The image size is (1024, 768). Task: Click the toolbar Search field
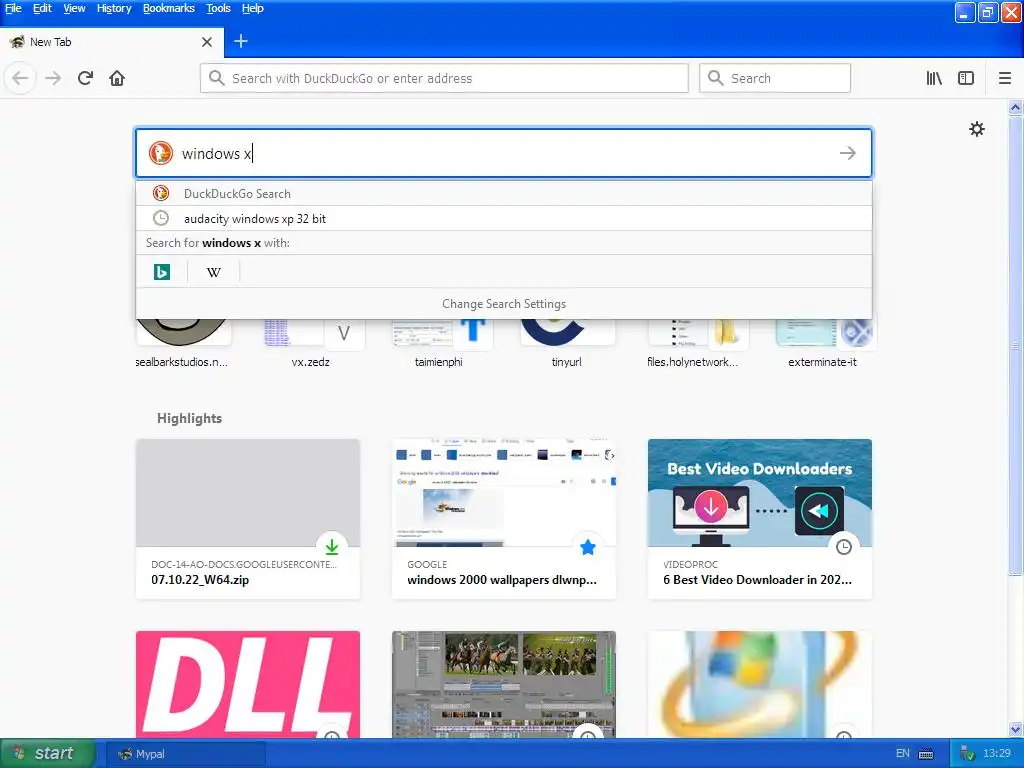(775, 78)
